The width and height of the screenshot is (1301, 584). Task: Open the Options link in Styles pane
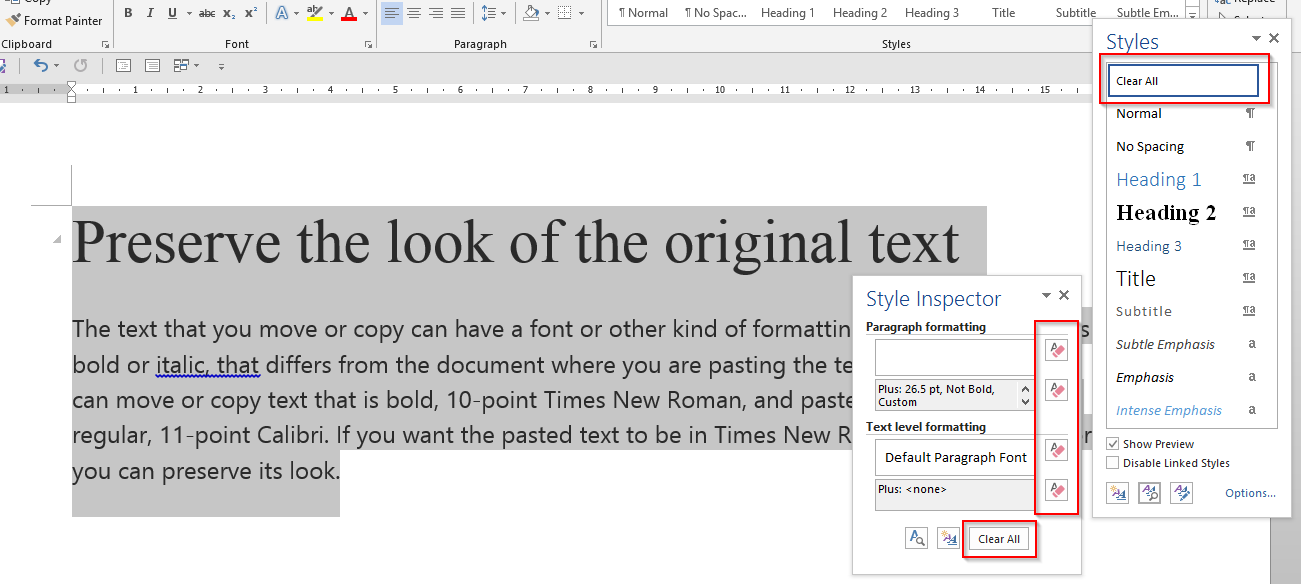1250,493
